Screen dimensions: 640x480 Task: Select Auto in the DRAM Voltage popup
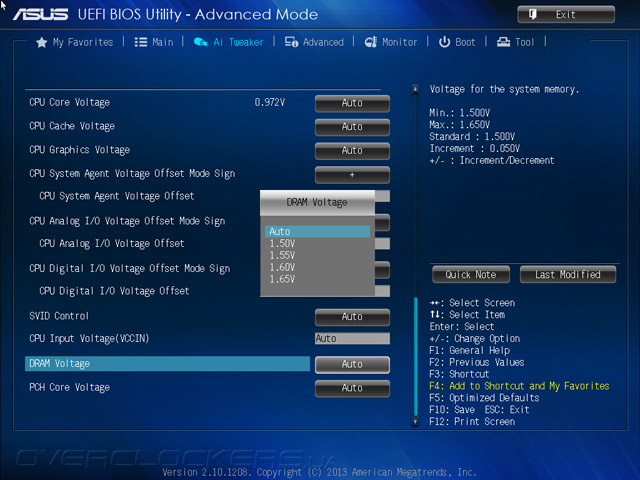tap(317, 231)
